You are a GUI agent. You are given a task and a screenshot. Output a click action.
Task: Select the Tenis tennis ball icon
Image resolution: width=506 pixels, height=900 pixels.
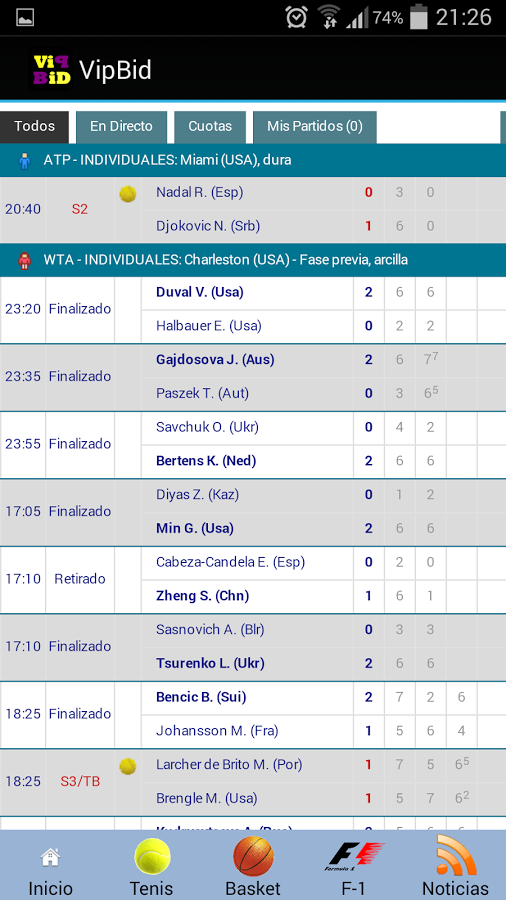pos(152,856)
